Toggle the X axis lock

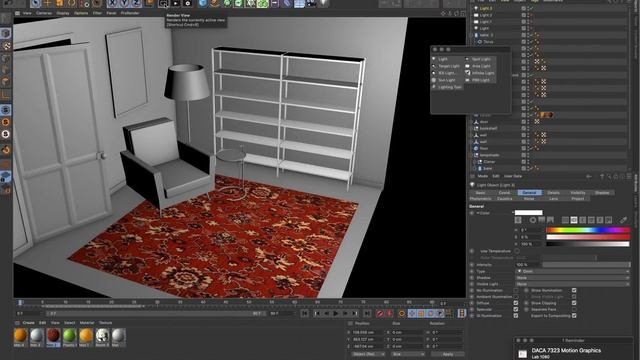[x=112, y=4]
